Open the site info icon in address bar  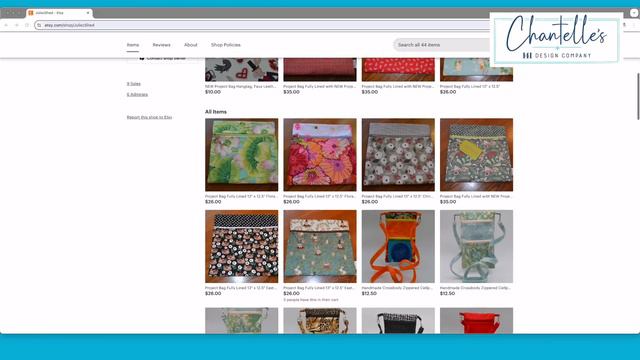[x=39, y=25]
